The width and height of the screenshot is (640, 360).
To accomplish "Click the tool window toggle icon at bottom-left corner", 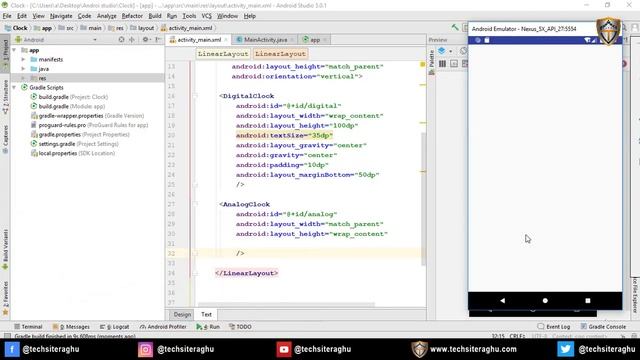I will coord(7,336).
